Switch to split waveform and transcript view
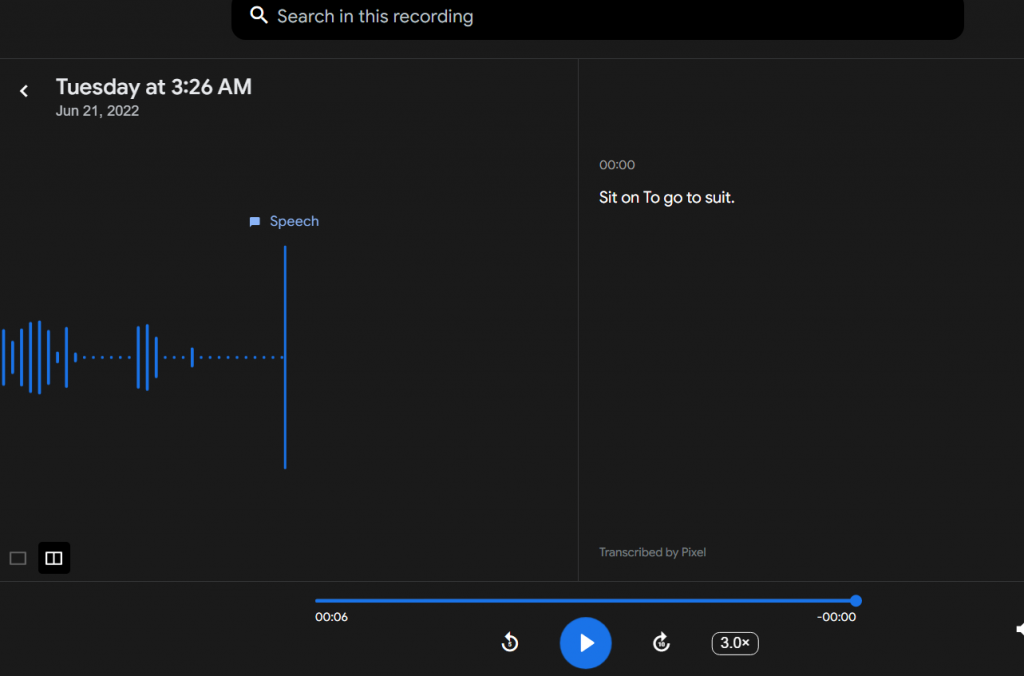Image resolution: width=1024 pixels, height=676 pixels. [54, 558]
